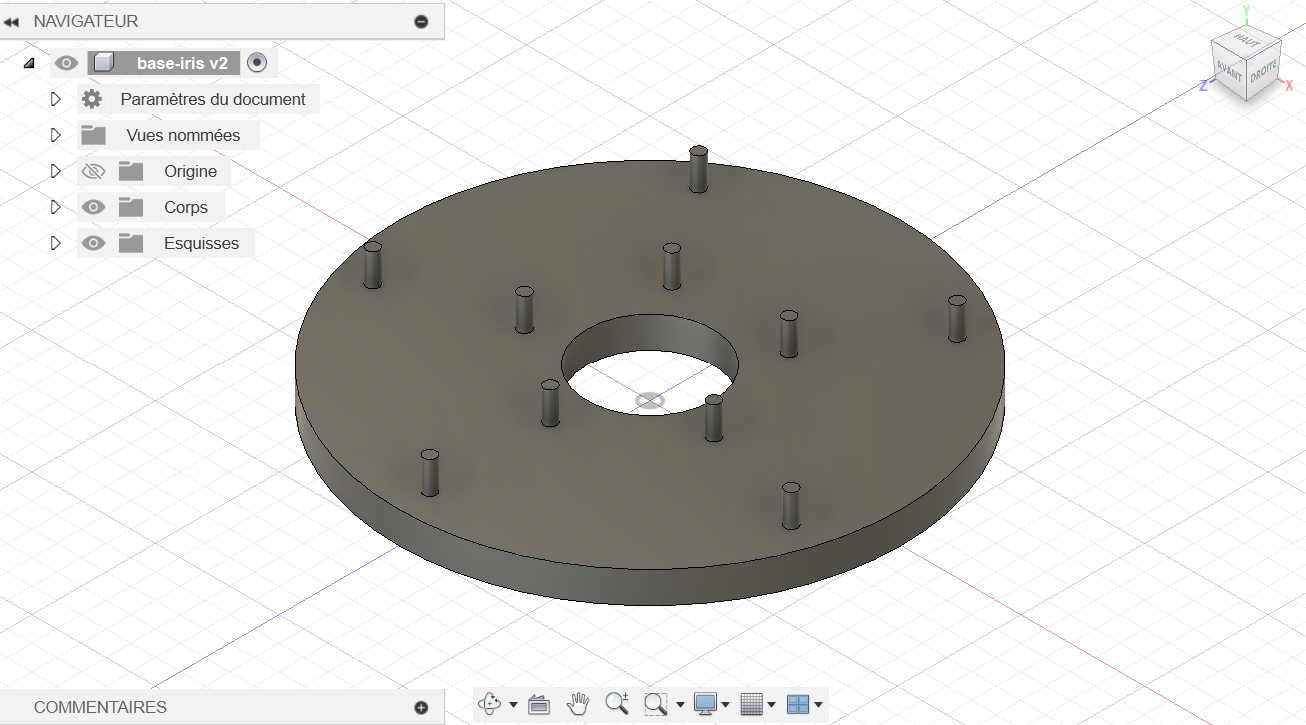Collapse the base-iris v2 root node
Screen dimensions: 1306x725
point(28,63)
